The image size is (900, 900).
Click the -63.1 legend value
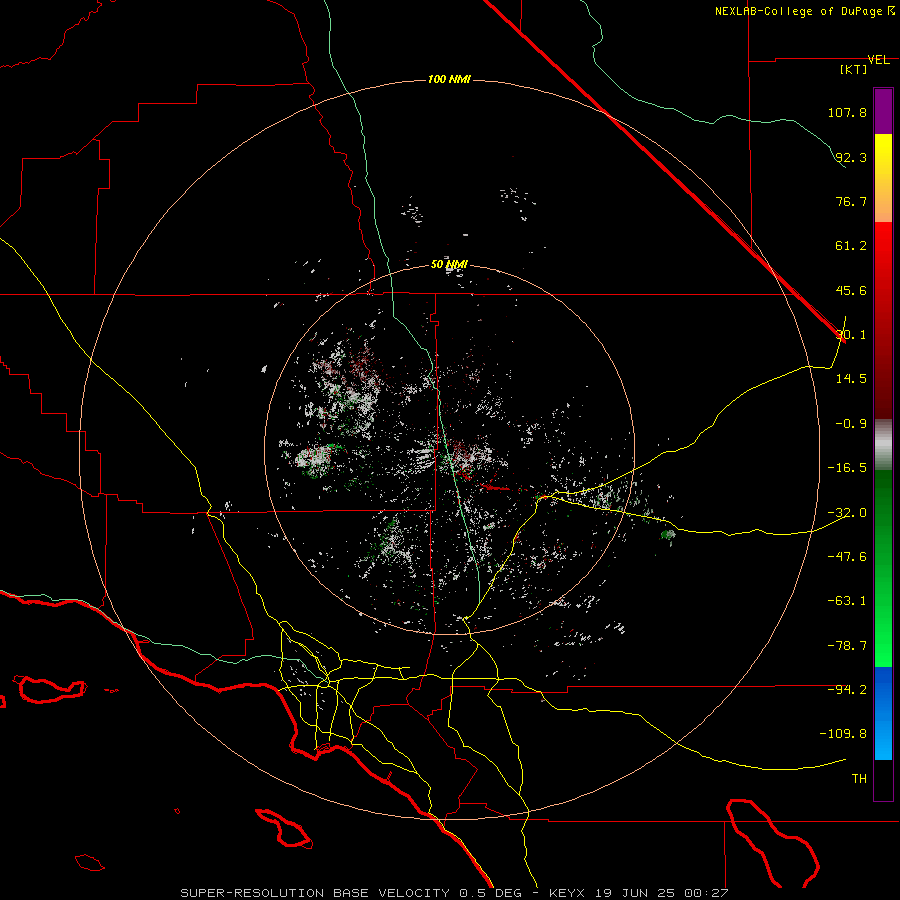pyautogui.click(x=847, y=601)
